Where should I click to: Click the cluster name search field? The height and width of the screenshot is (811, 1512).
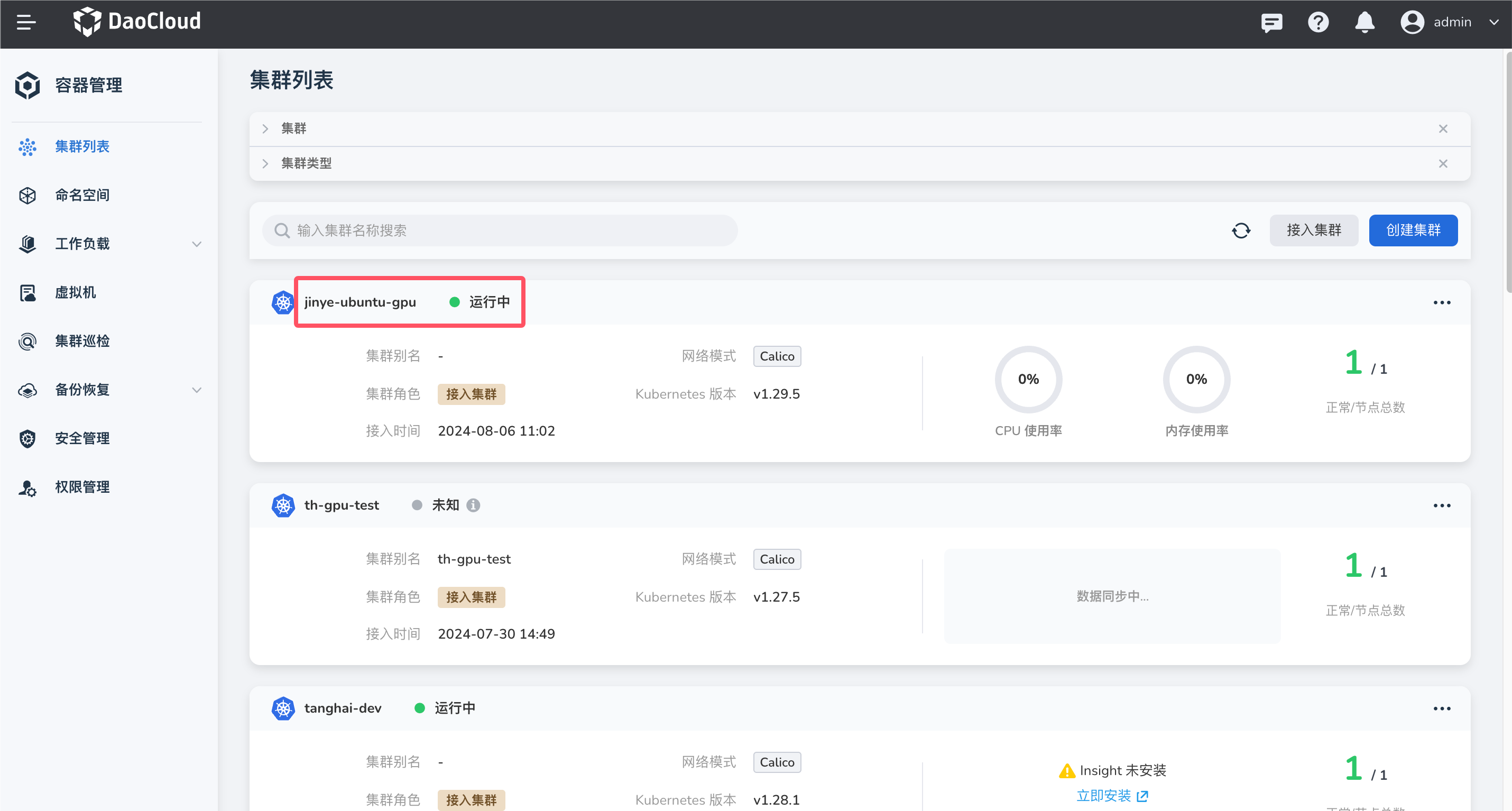pyautogui.click(x=500, y=230)
